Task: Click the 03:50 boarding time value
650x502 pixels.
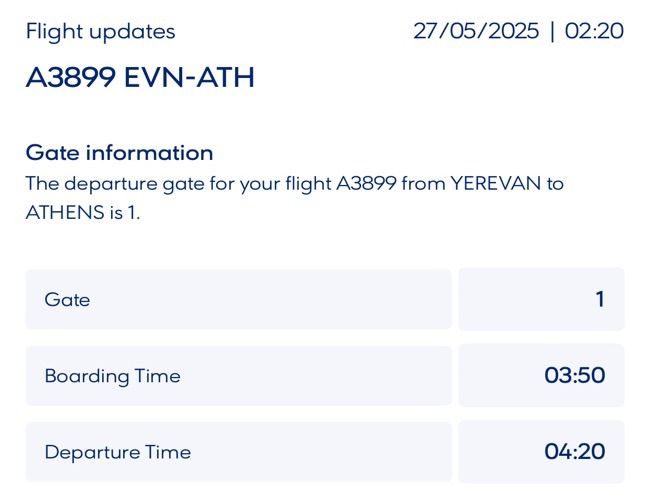Action: coord(574,376)
